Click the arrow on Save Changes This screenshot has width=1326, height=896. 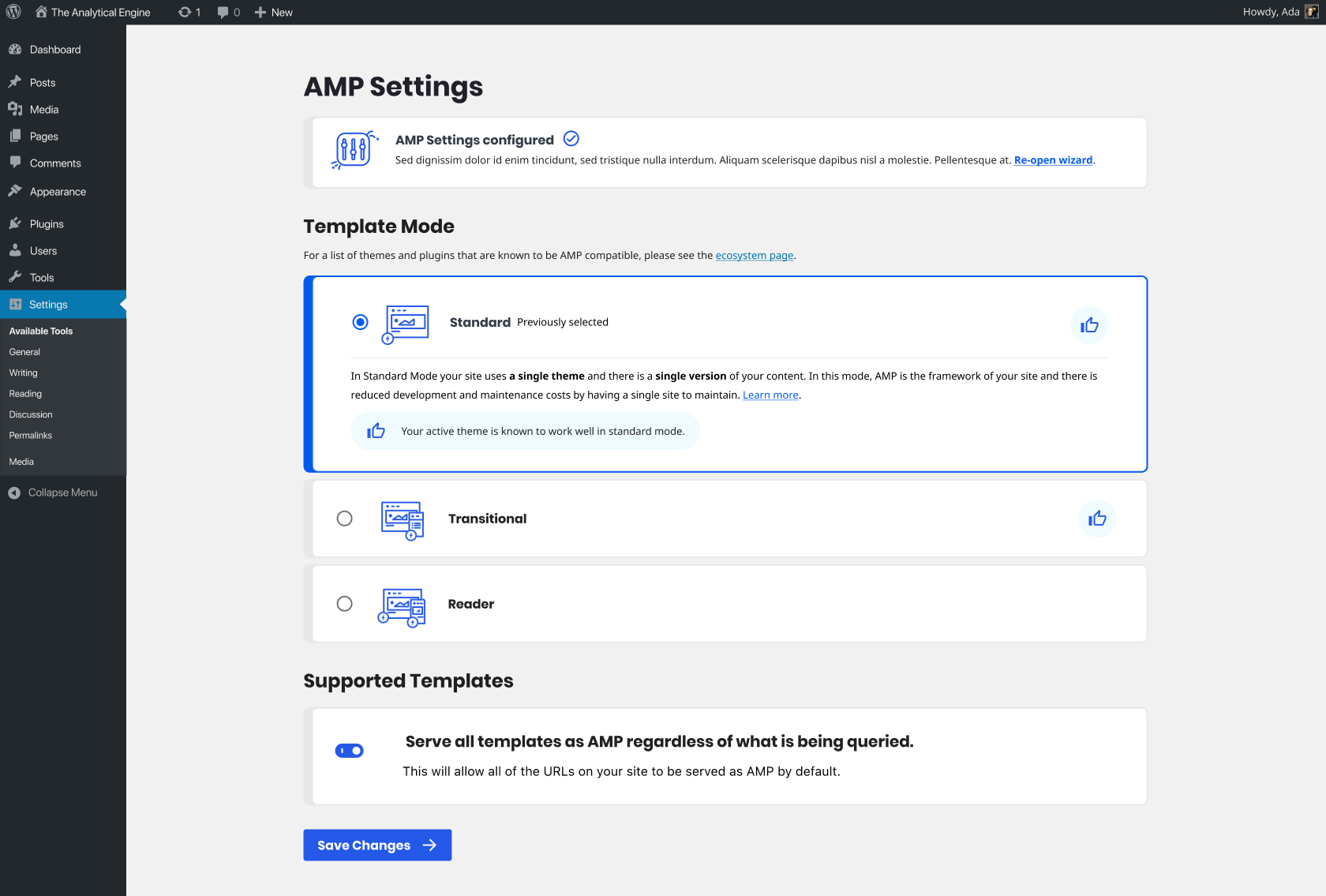(x=430, y=845)
